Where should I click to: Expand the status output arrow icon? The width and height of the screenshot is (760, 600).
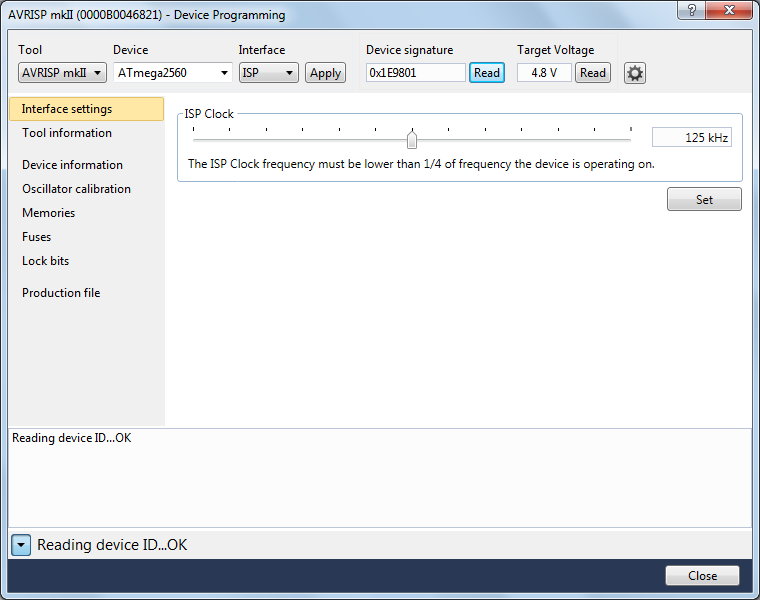point(22,545)
